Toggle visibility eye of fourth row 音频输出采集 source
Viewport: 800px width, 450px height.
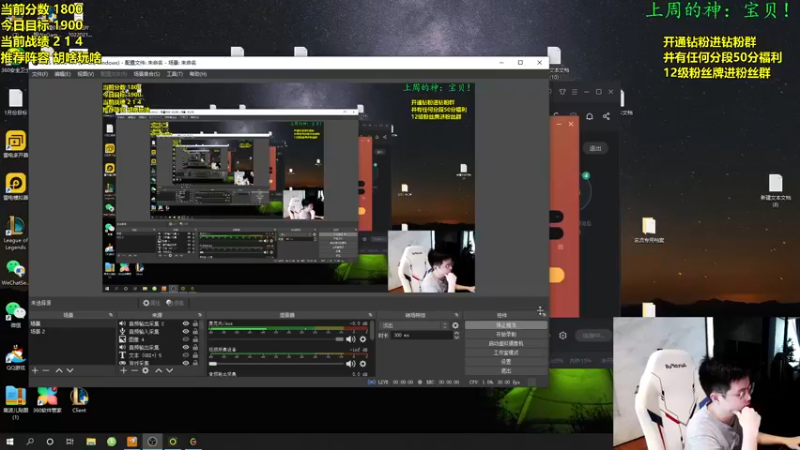(x=186, y=347)
